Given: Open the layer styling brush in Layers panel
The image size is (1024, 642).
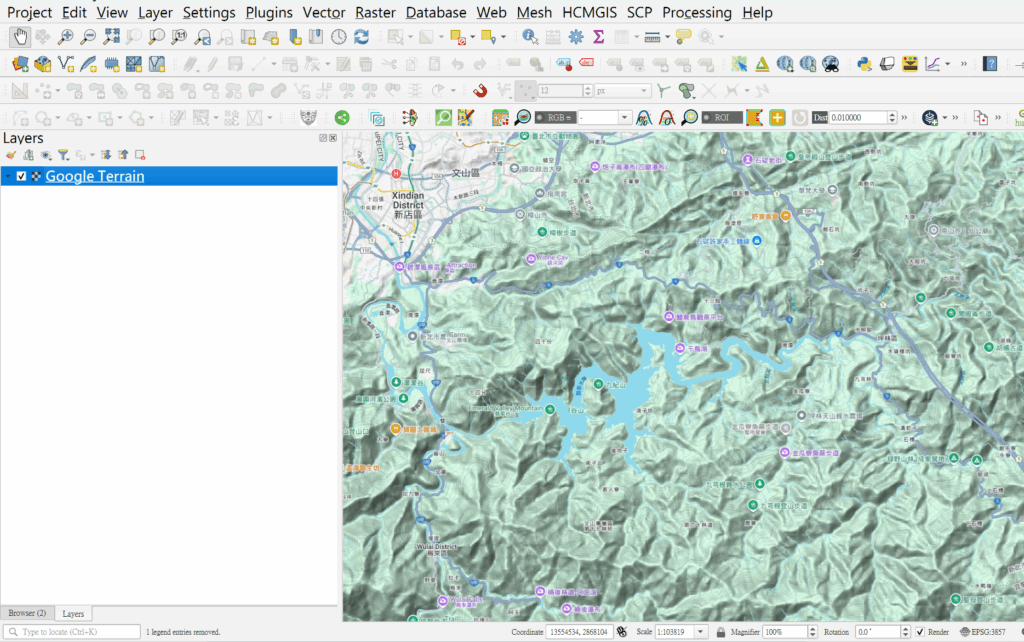Looking at the screenshot, I should point(11,155).
